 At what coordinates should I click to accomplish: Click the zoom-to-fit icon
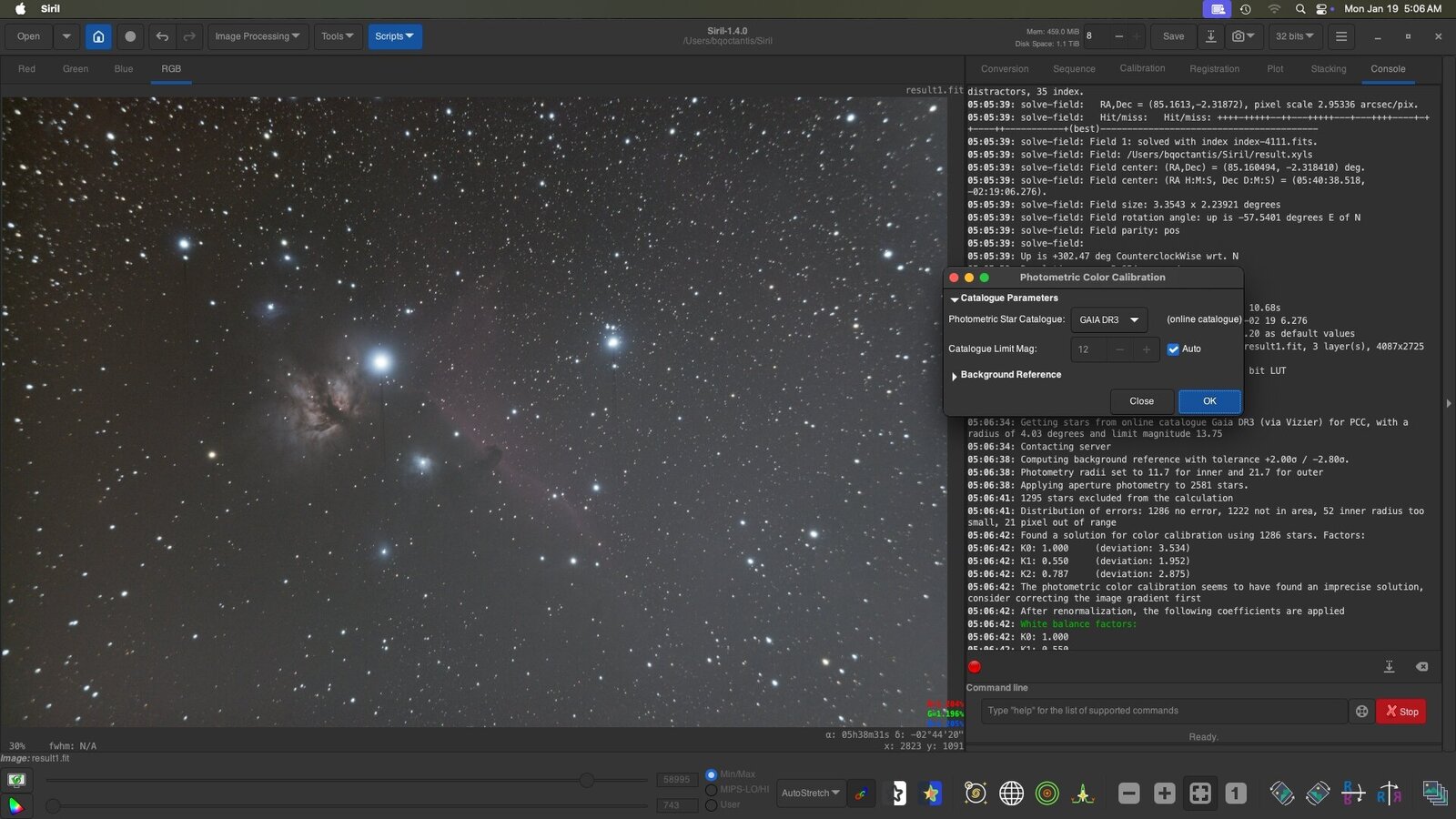coord(1200,794)
